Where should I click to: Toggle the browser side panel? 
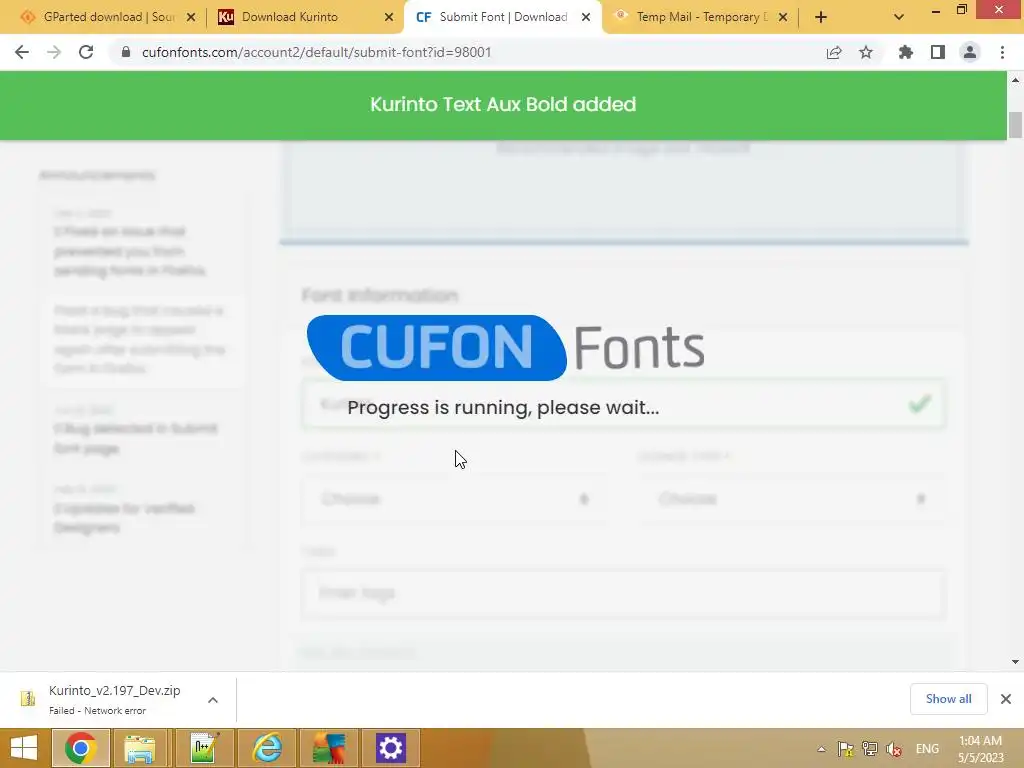click(938, 52)
